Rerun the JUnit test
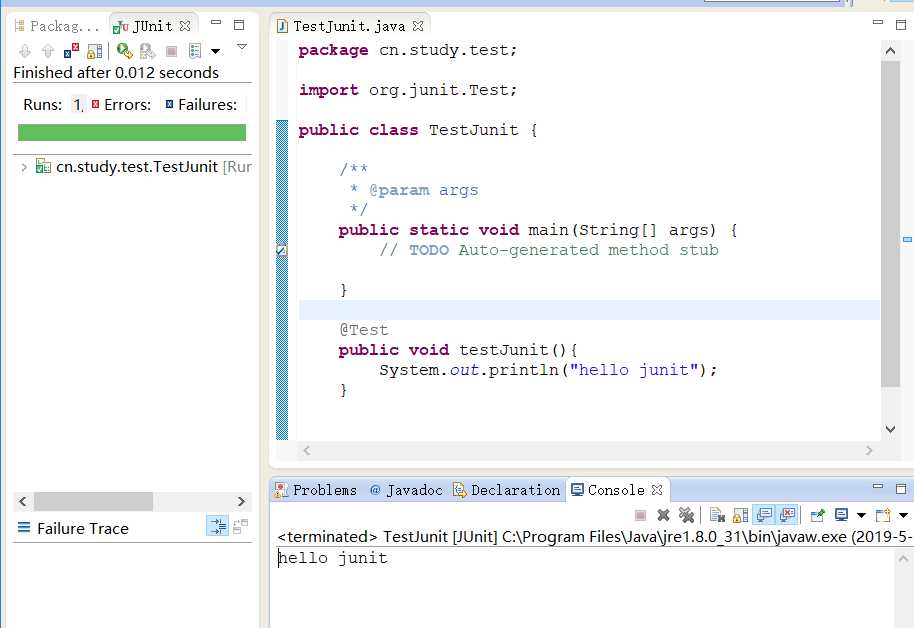 124,51
